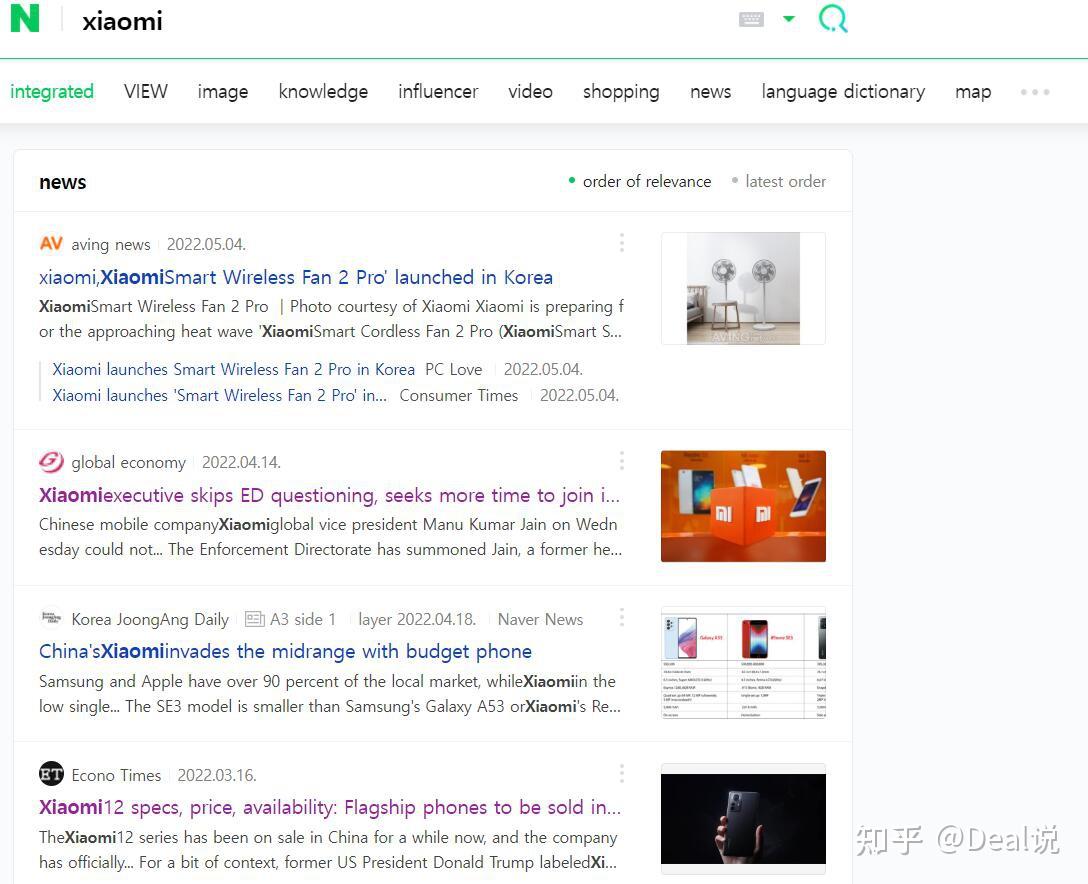Open Xiaomi 12 specs price headline
Viewport: 1088px width, 884px height.
pyautogui.click(x=330, y=807)
